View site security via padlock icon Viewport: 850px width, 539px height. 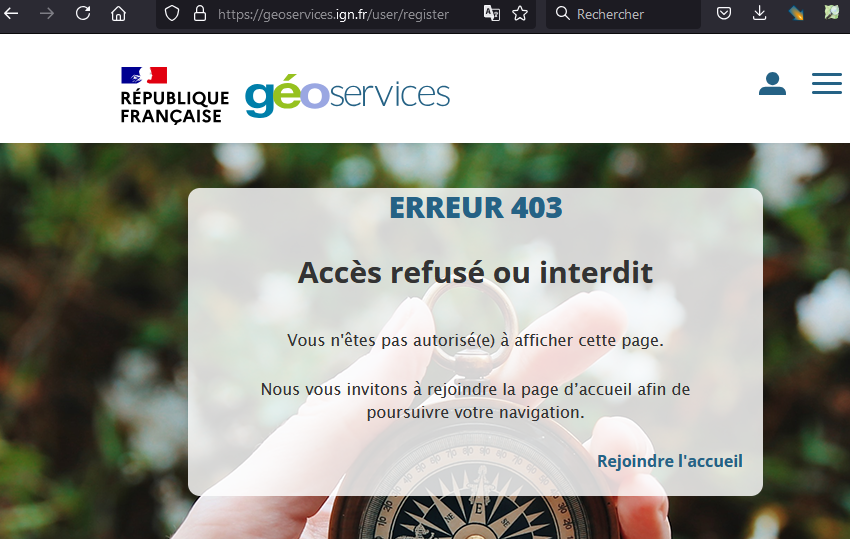coord(200,14)
